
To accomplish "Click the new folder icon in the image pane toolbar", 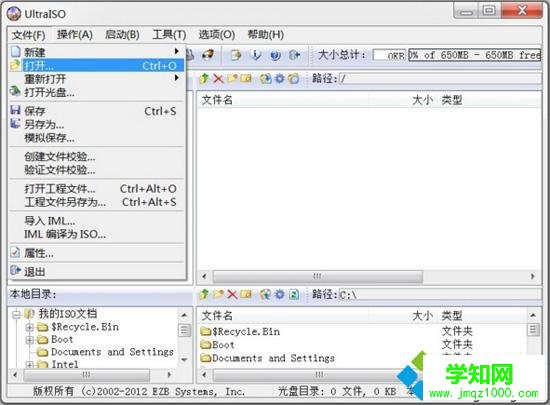I will point(232,78).
